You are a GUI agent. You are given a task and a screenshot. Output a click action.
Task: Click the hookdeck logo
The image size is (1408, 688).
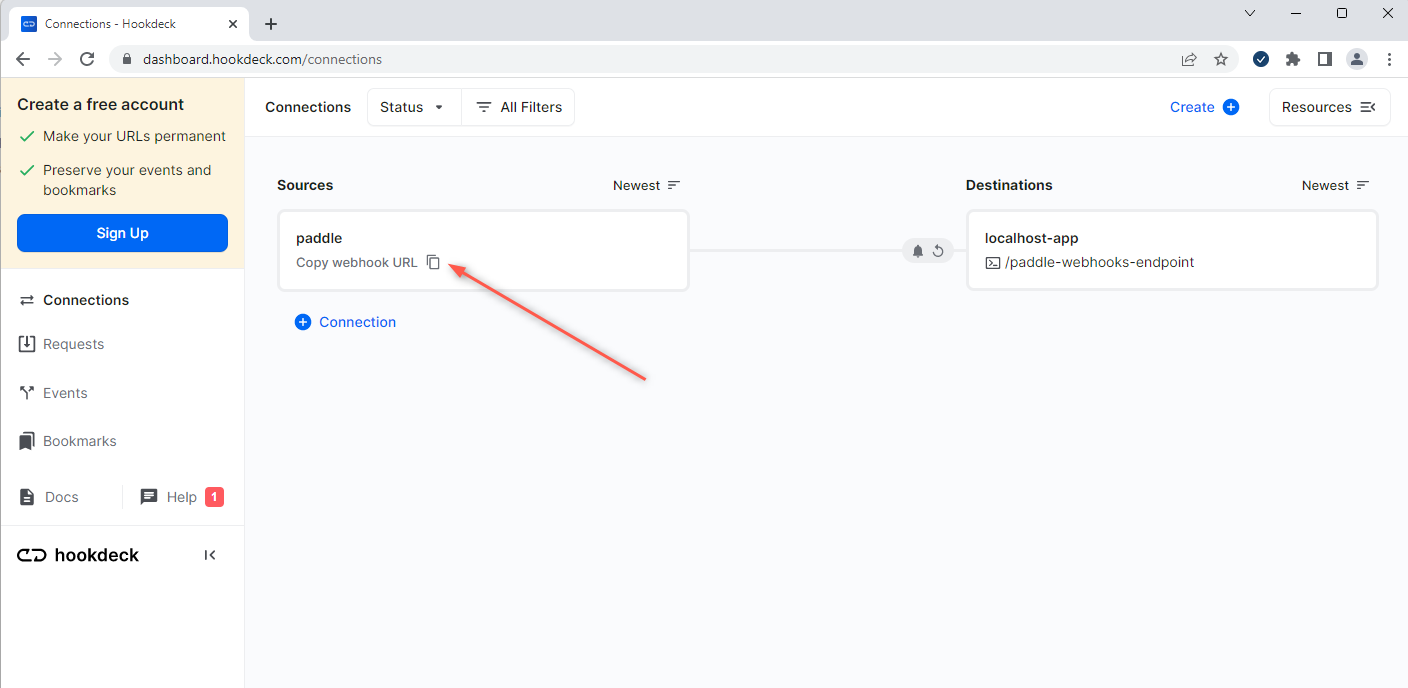coord(78,555)
